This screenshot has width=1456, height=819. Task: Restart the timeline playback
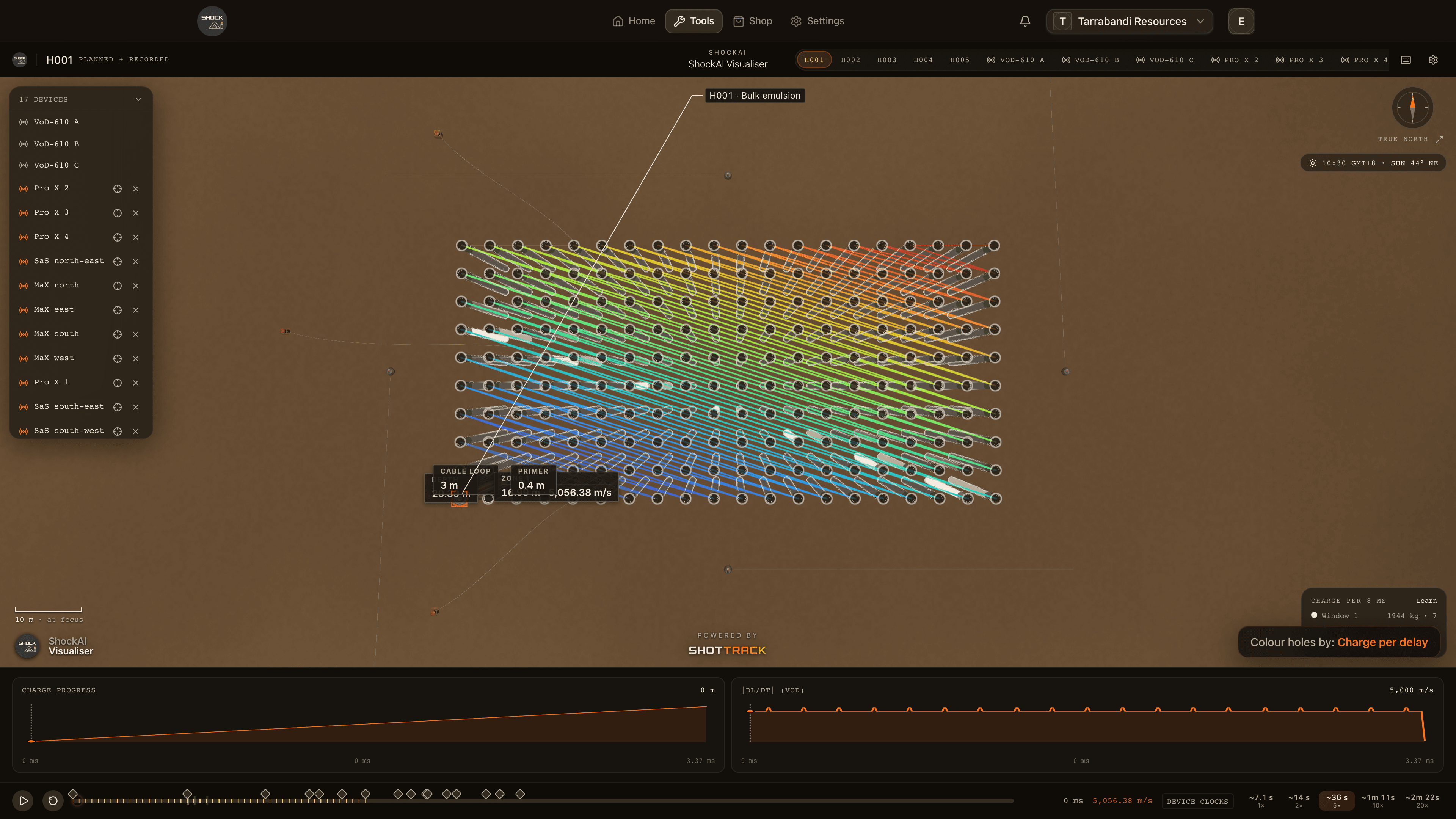click(x=53, y=800)
